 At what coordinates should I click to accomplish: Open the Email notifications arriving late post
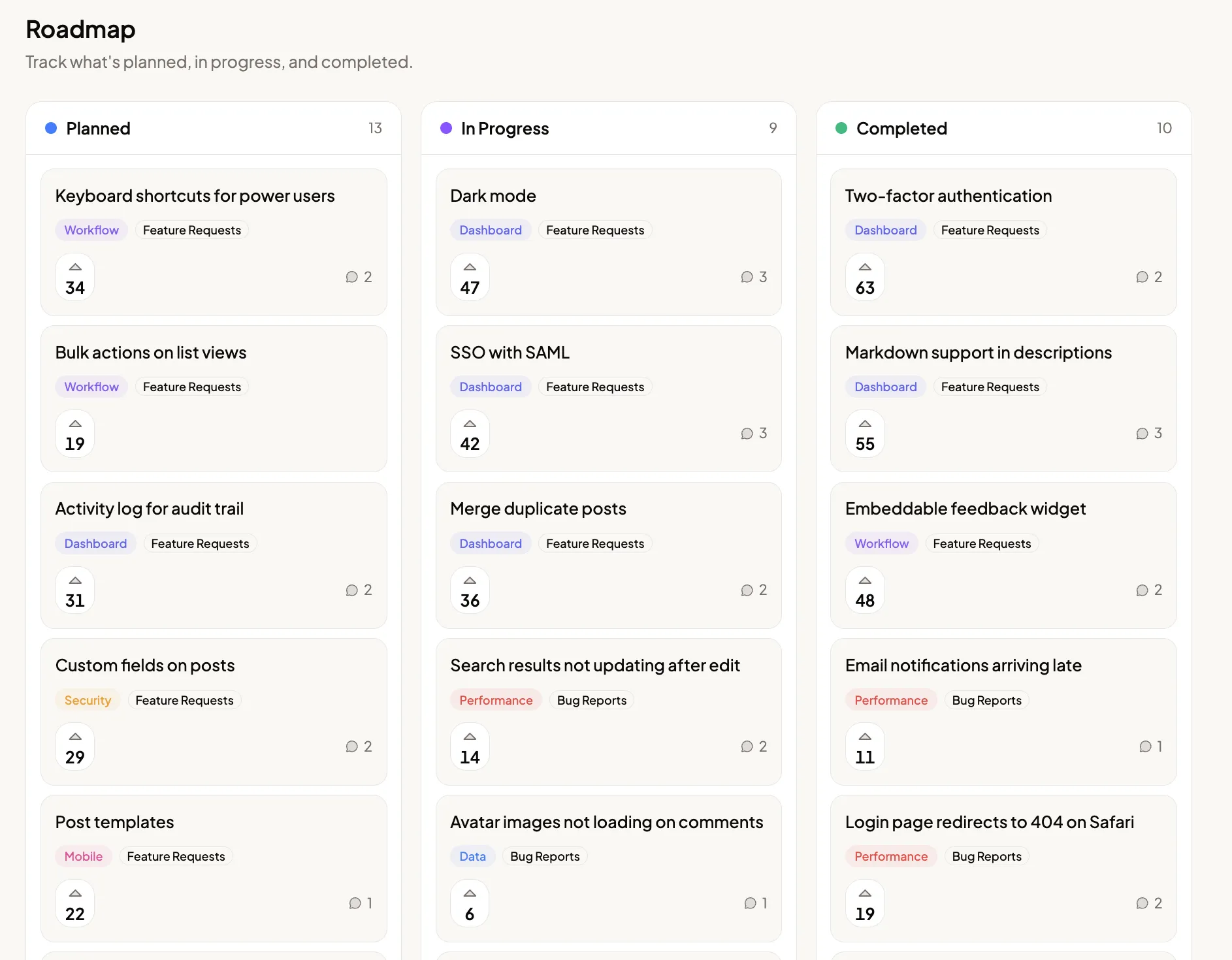(964, 665)
